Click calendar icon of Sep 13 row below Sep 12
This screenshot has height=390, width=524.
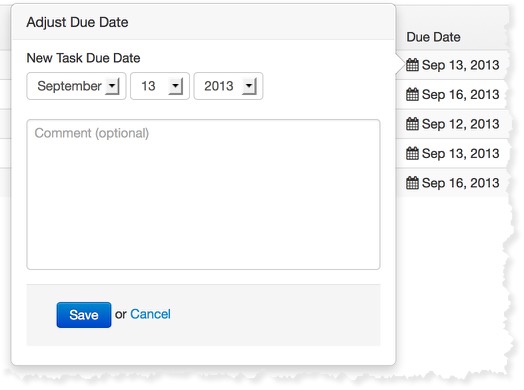tap(412, 153)
